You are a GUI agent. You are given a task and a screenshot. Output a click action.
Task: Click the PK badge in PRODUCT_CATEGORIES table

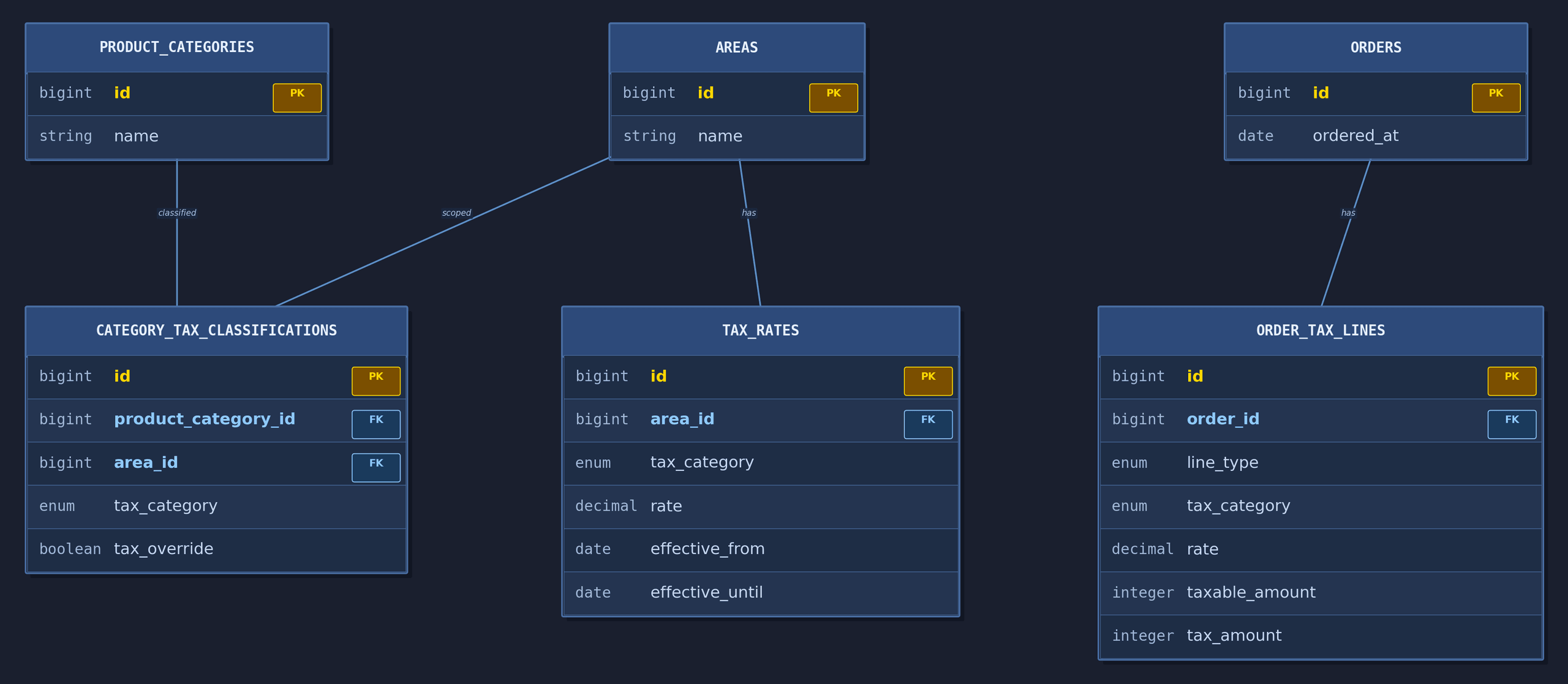point(297,97)
